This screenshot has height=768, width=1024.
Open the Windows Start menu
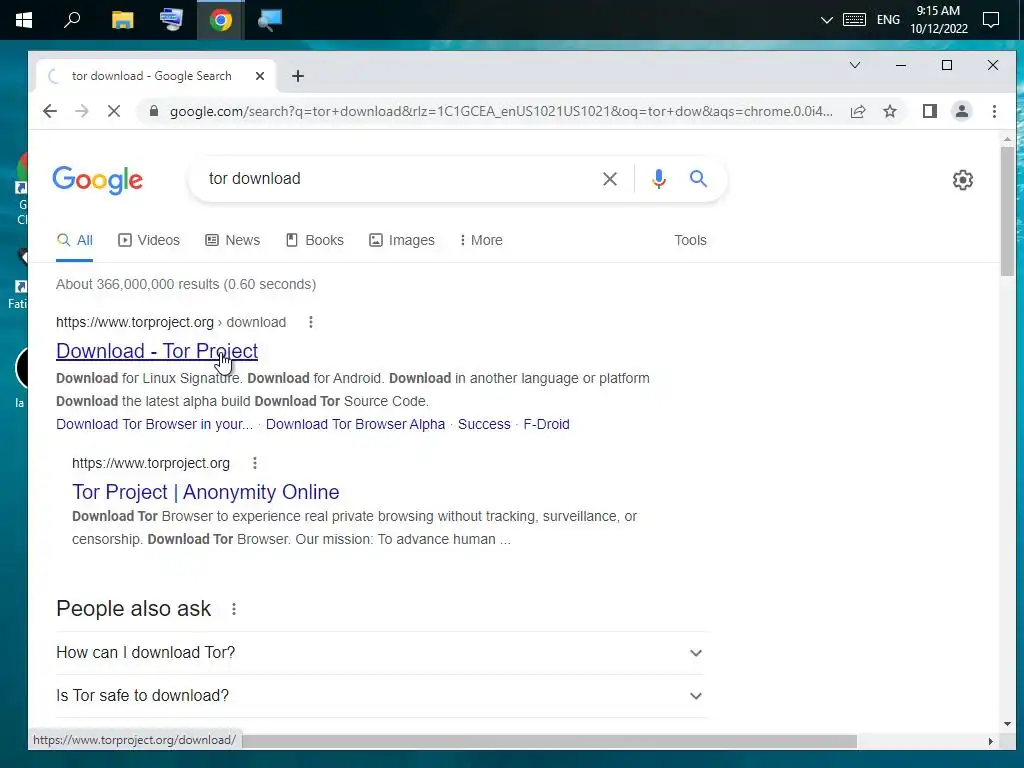(24, 20)
